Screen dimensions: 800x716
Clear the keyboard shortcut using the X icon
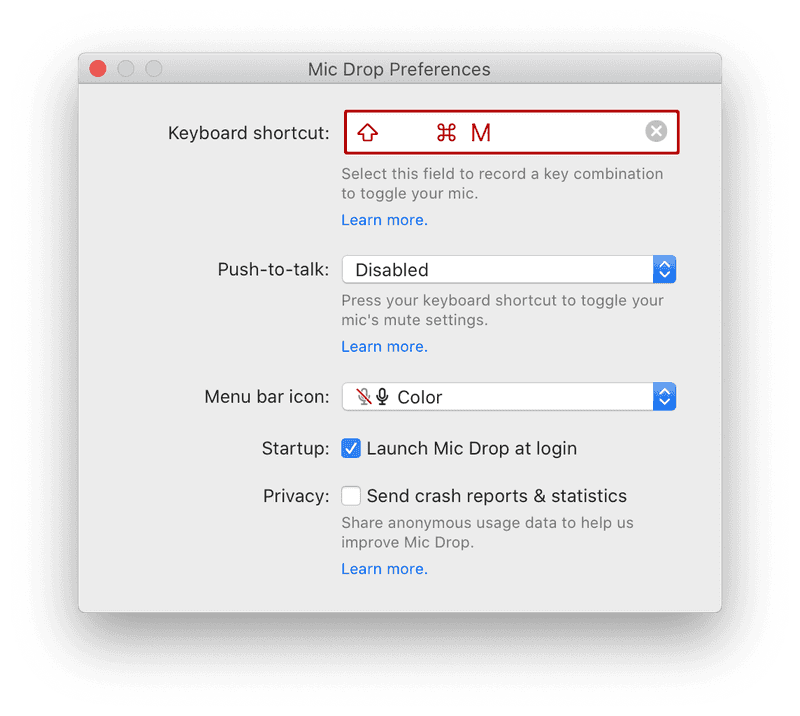click(656, 131)
